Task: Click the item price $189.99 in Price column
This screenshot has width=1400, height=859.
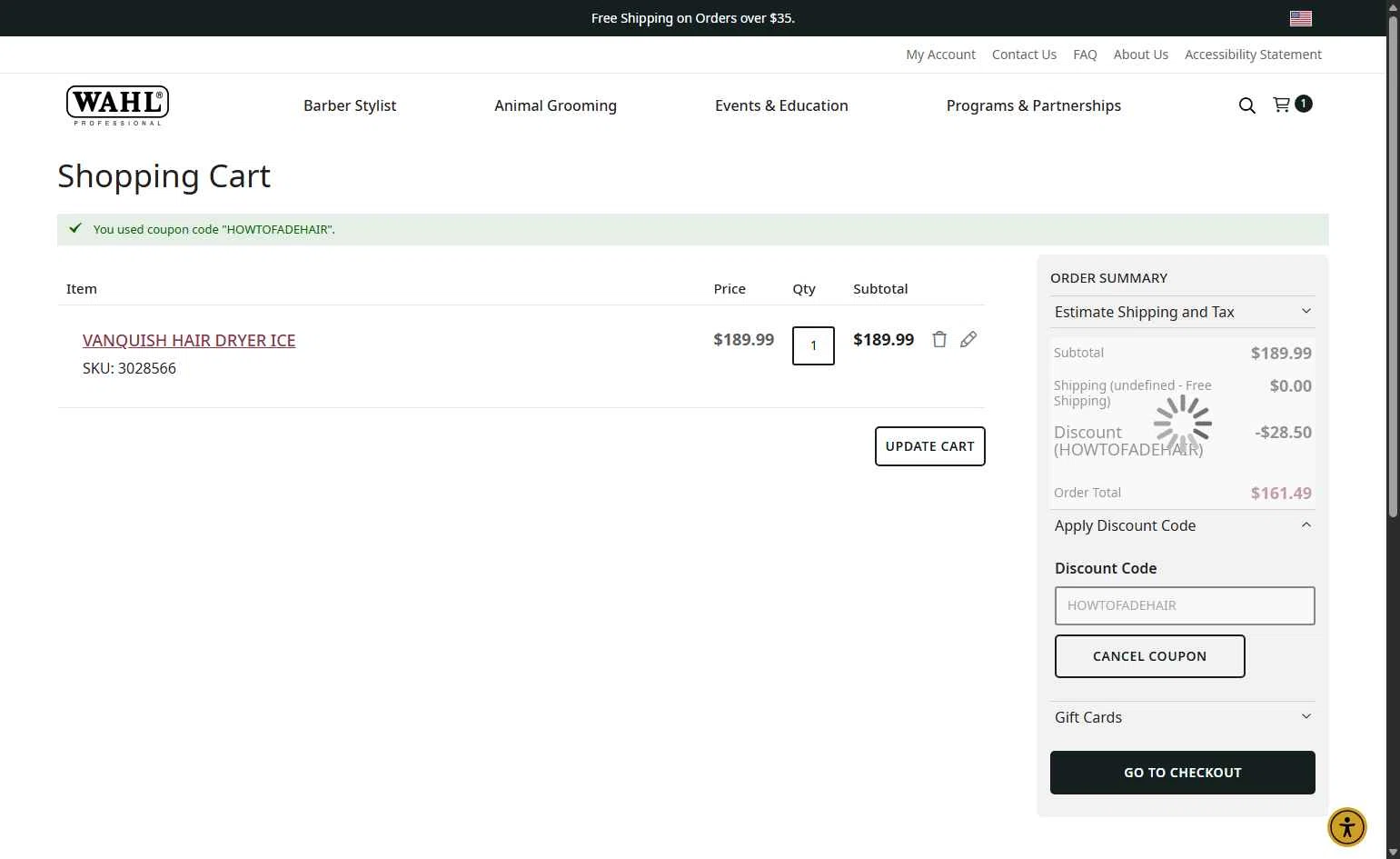Action: [x=744, y=339]
